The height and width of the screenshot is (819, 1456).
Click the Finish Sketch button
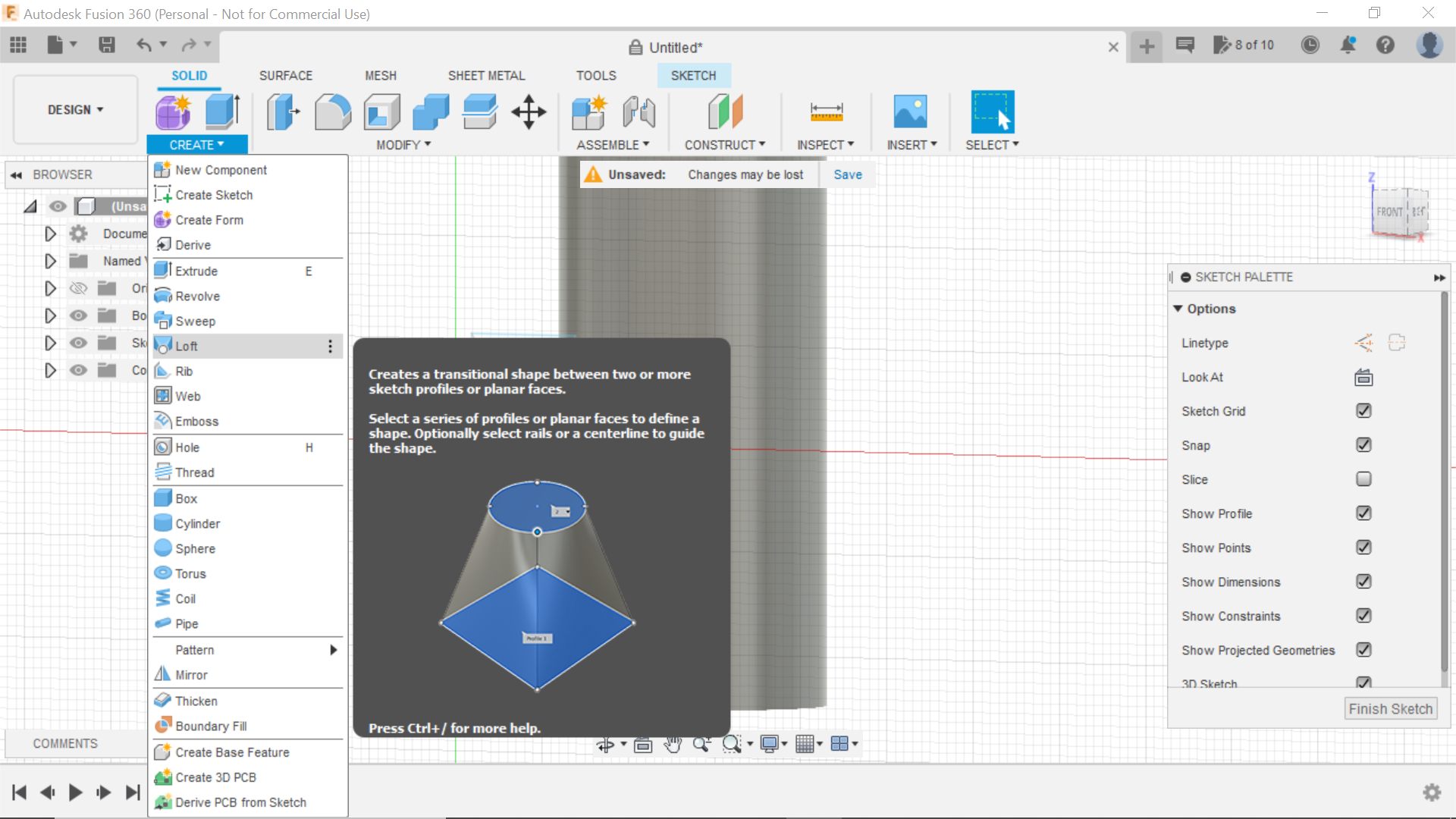[1391, 708]
